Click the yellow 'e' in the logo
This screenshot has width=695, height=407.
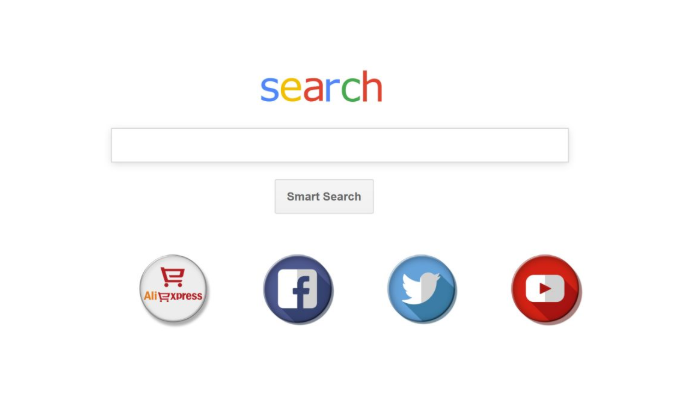[x=290, y=89]
